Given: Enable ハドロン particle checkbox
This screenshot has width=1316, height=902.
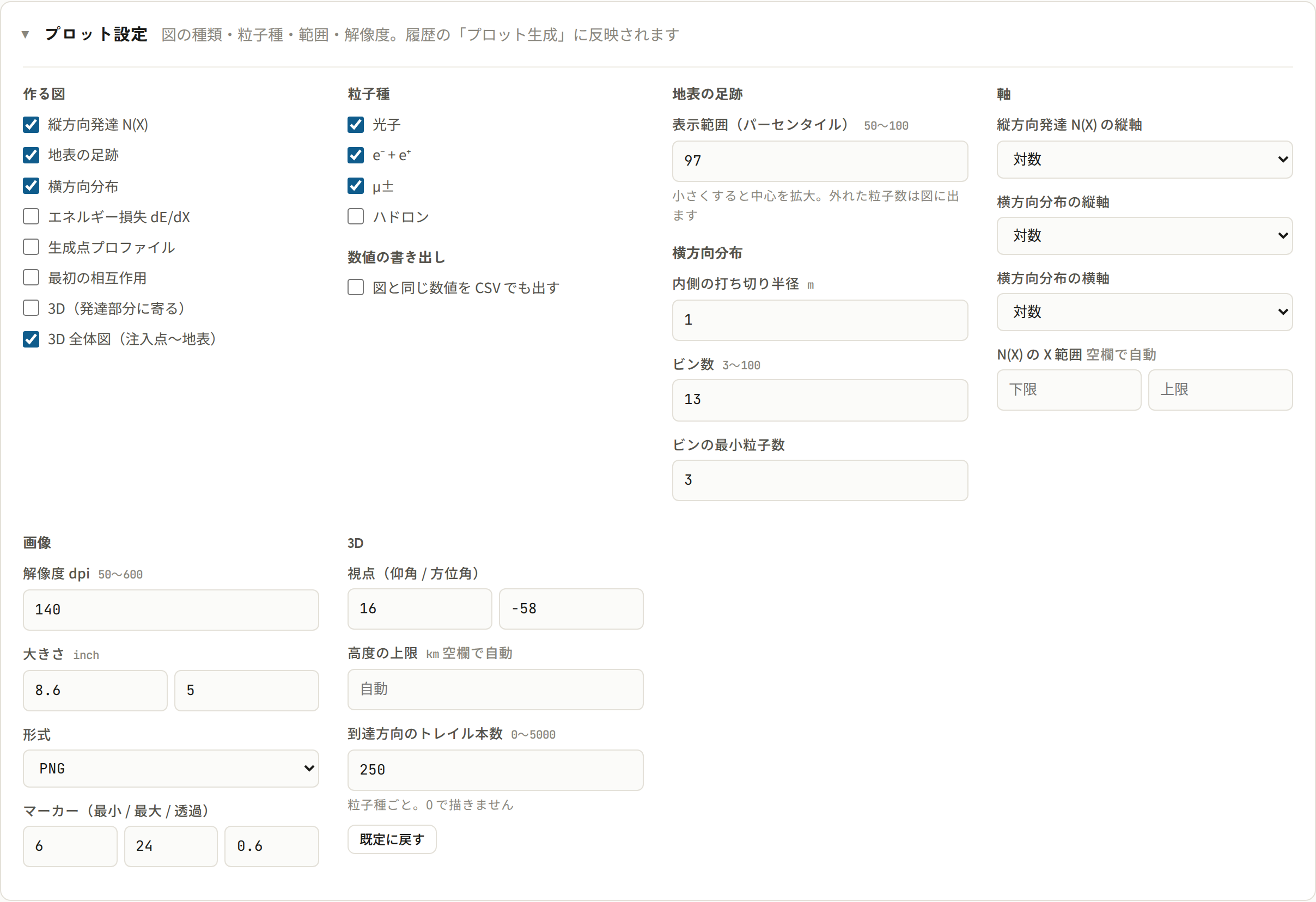Looking at the screenshot, I should 356,216.
